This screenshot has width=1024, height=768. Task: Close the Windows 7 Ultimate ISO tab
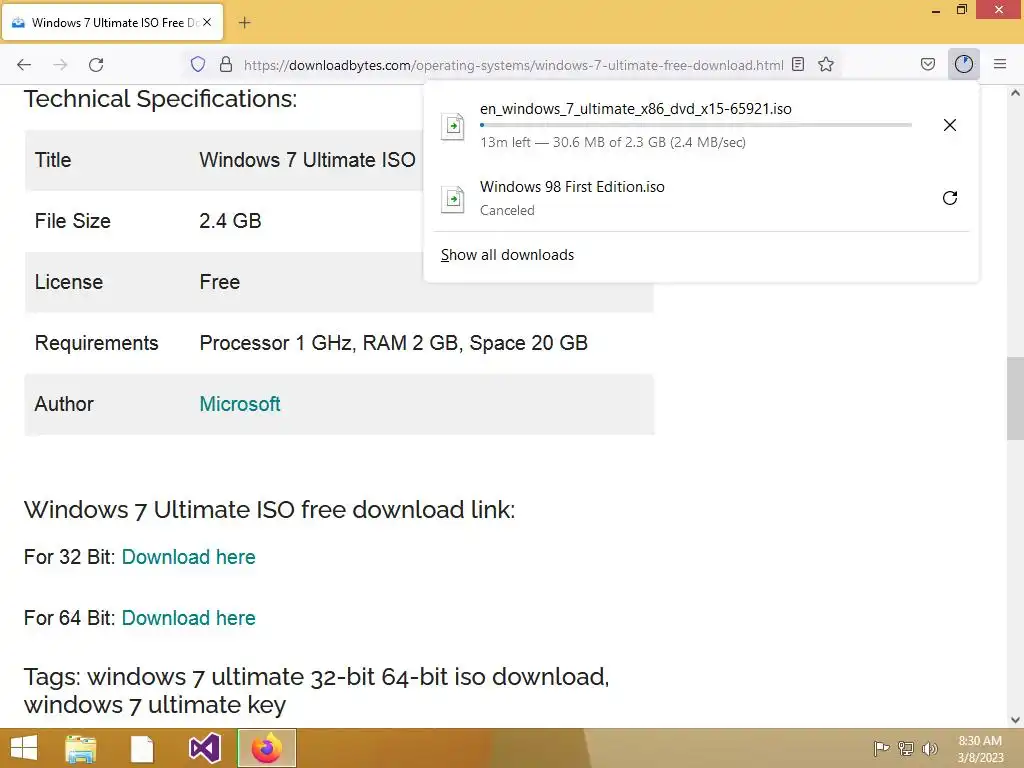[x=207, y=22]
